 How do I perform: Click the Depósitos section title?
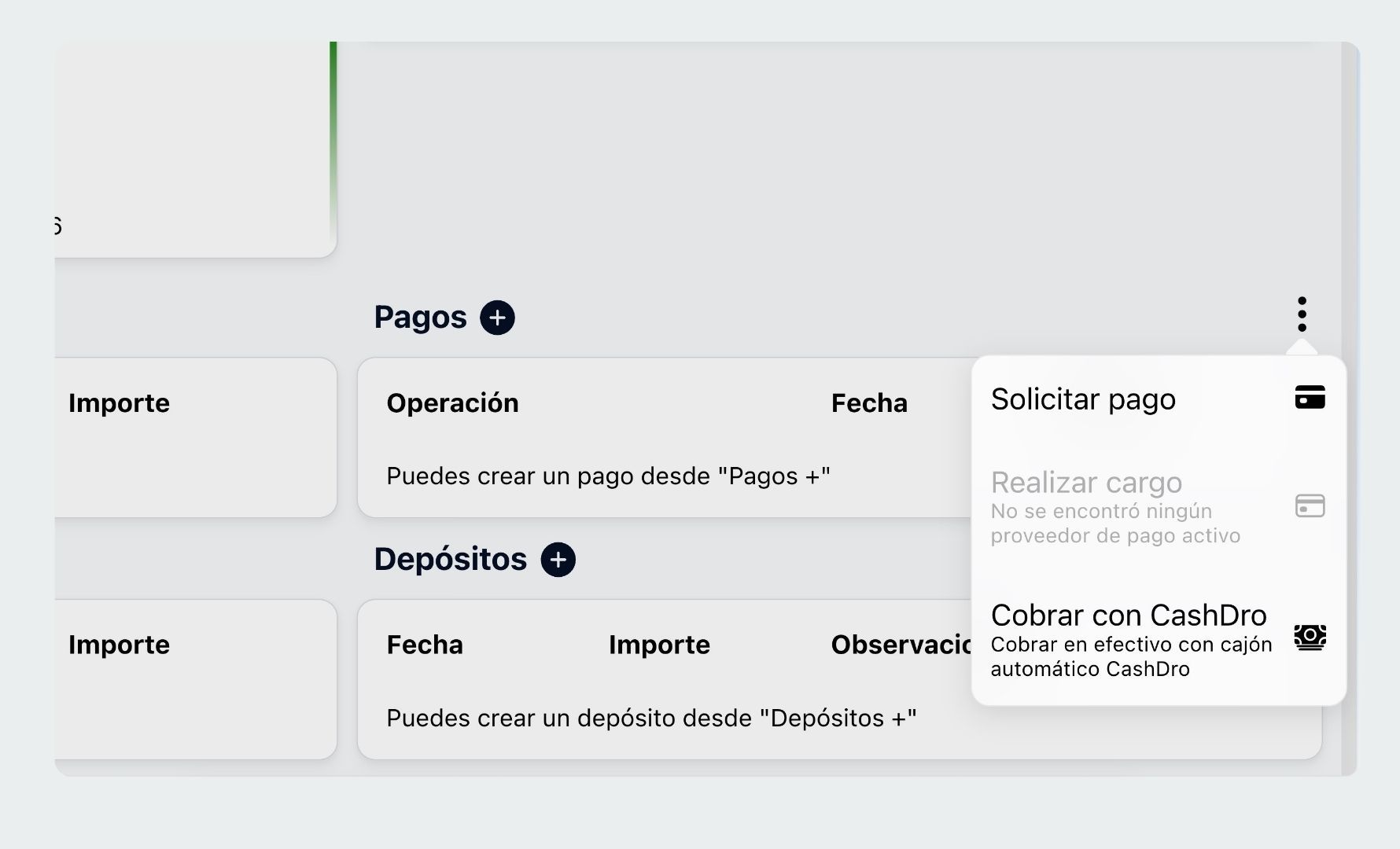point(450,560)
